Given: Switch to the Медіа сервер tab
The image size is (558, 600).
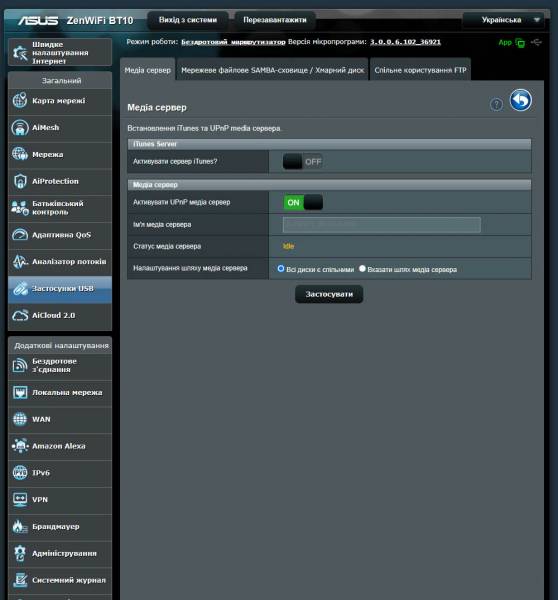Looking at the screenshot, I should 148,70.
